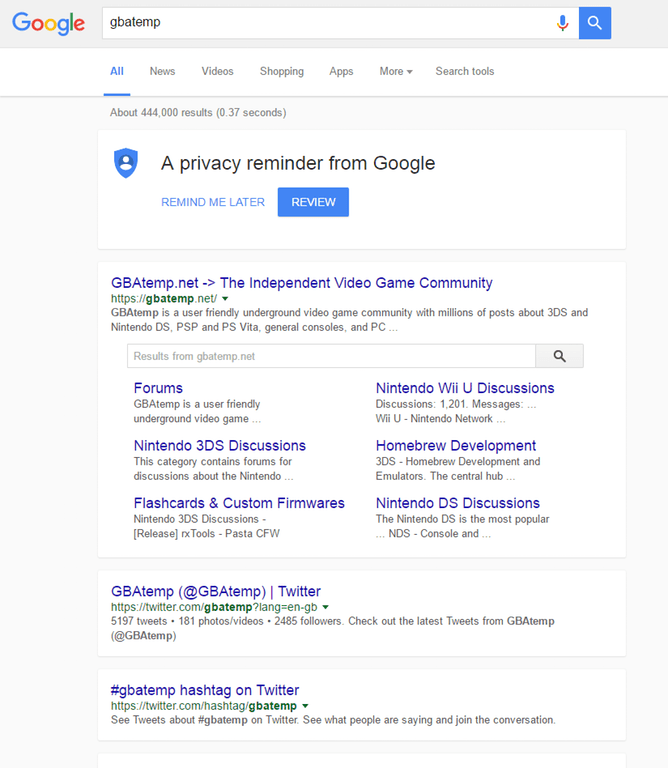Click REMIND ME LATER

click(x=213, y=202)
